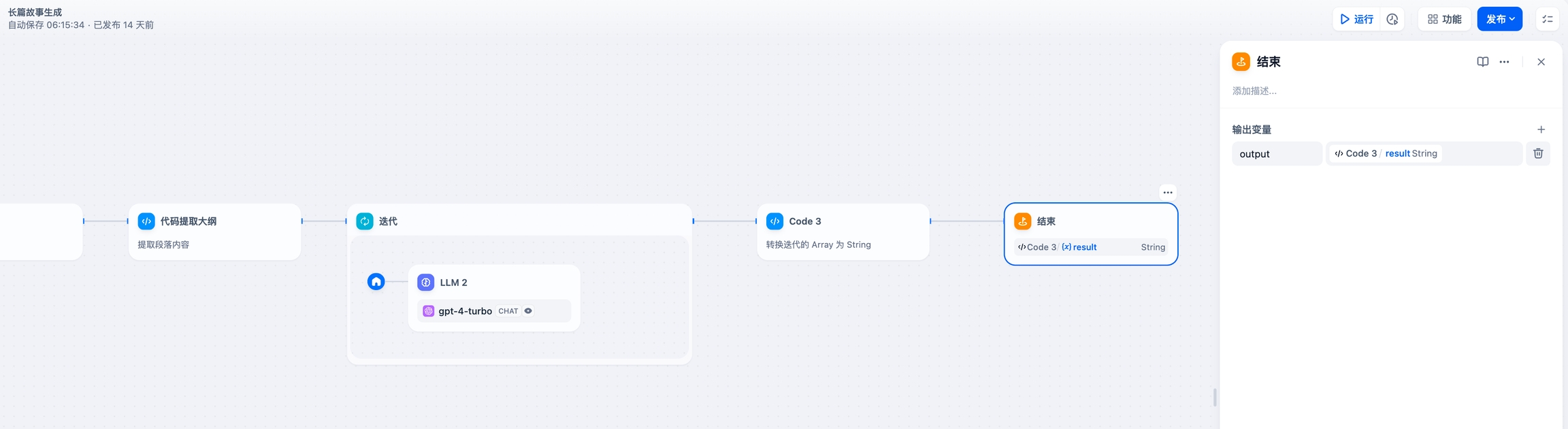
Task: Click the LLM 2 node icon
Action: 426,283
